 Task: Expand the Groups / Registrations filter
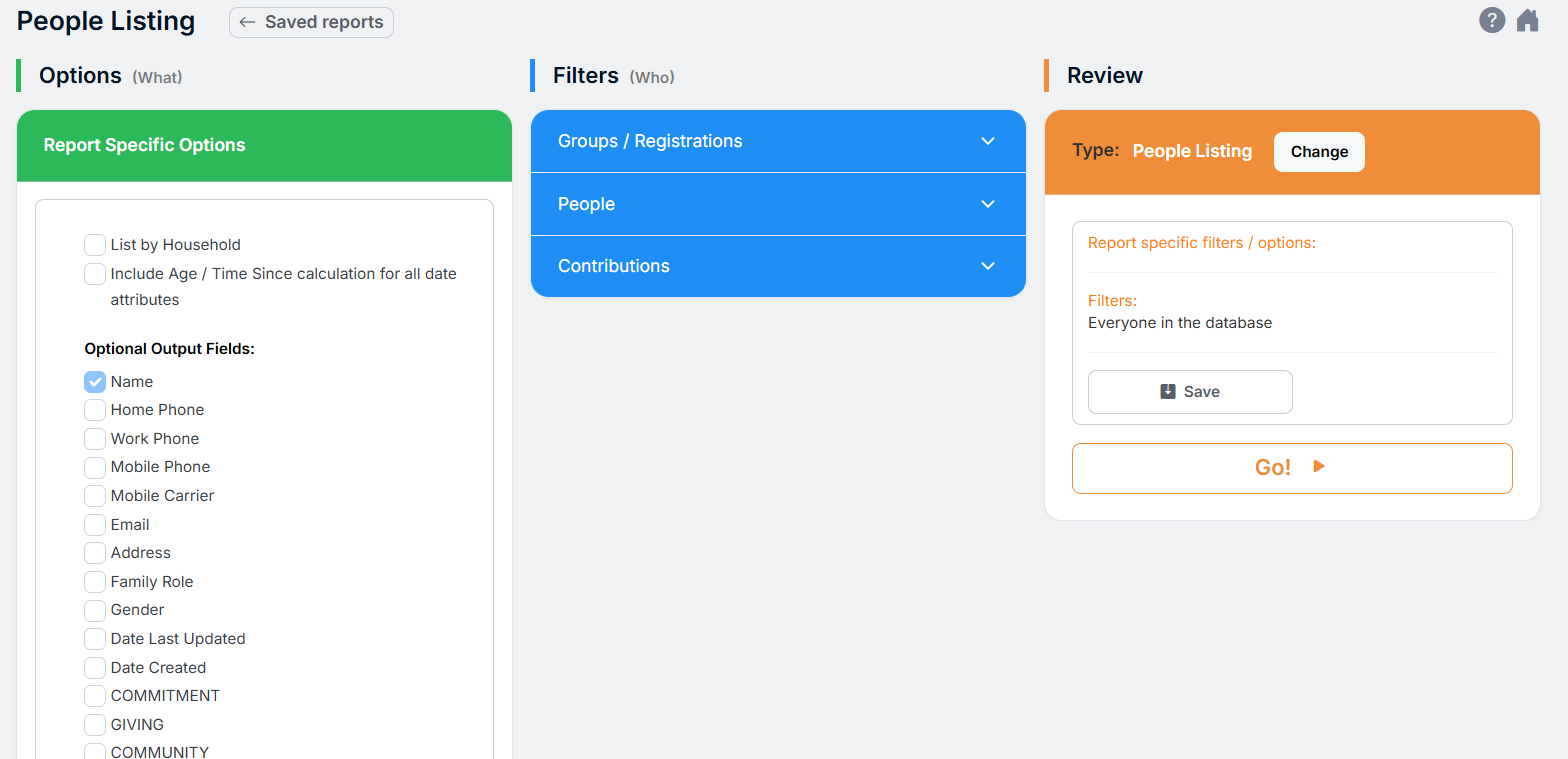tap(778, 141)
